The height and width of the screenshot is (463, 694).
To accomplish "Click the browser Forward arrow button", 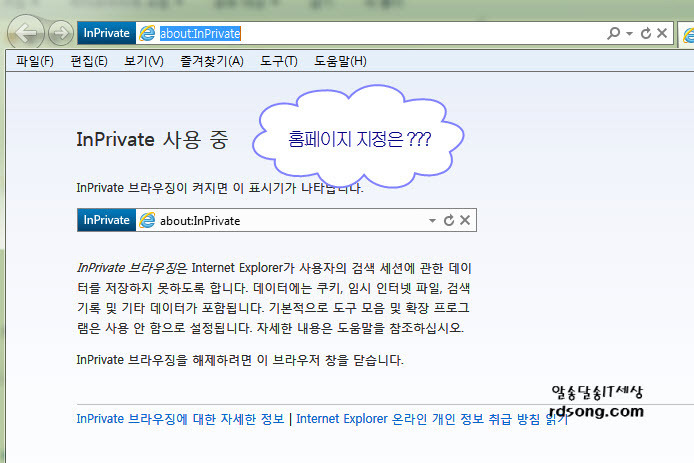I will [x=61, y=33].
